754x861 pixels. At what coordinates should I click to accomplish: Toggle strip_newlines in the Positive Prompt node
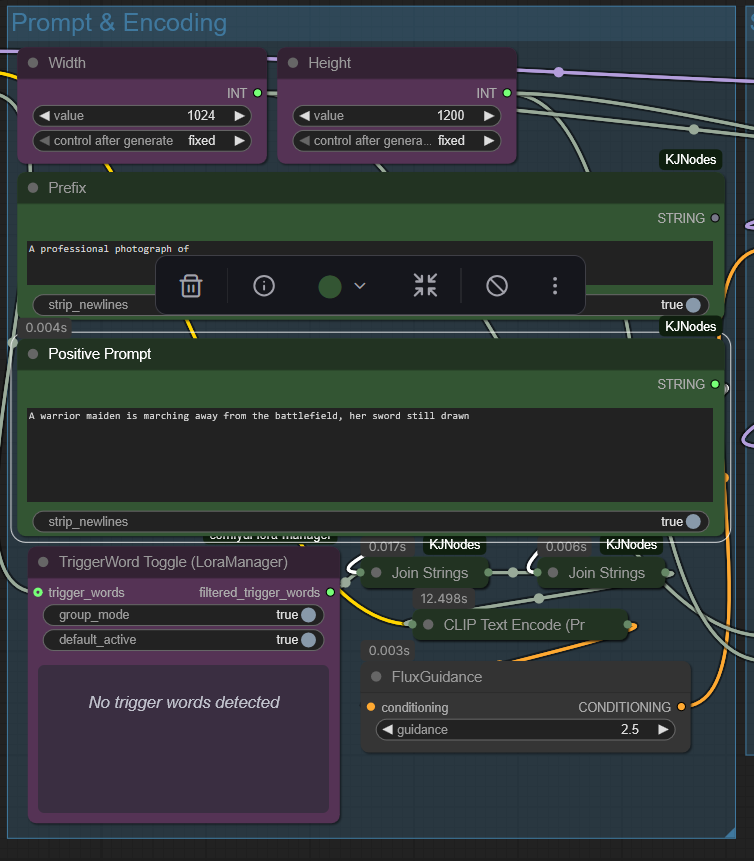(x=692, y=521)
